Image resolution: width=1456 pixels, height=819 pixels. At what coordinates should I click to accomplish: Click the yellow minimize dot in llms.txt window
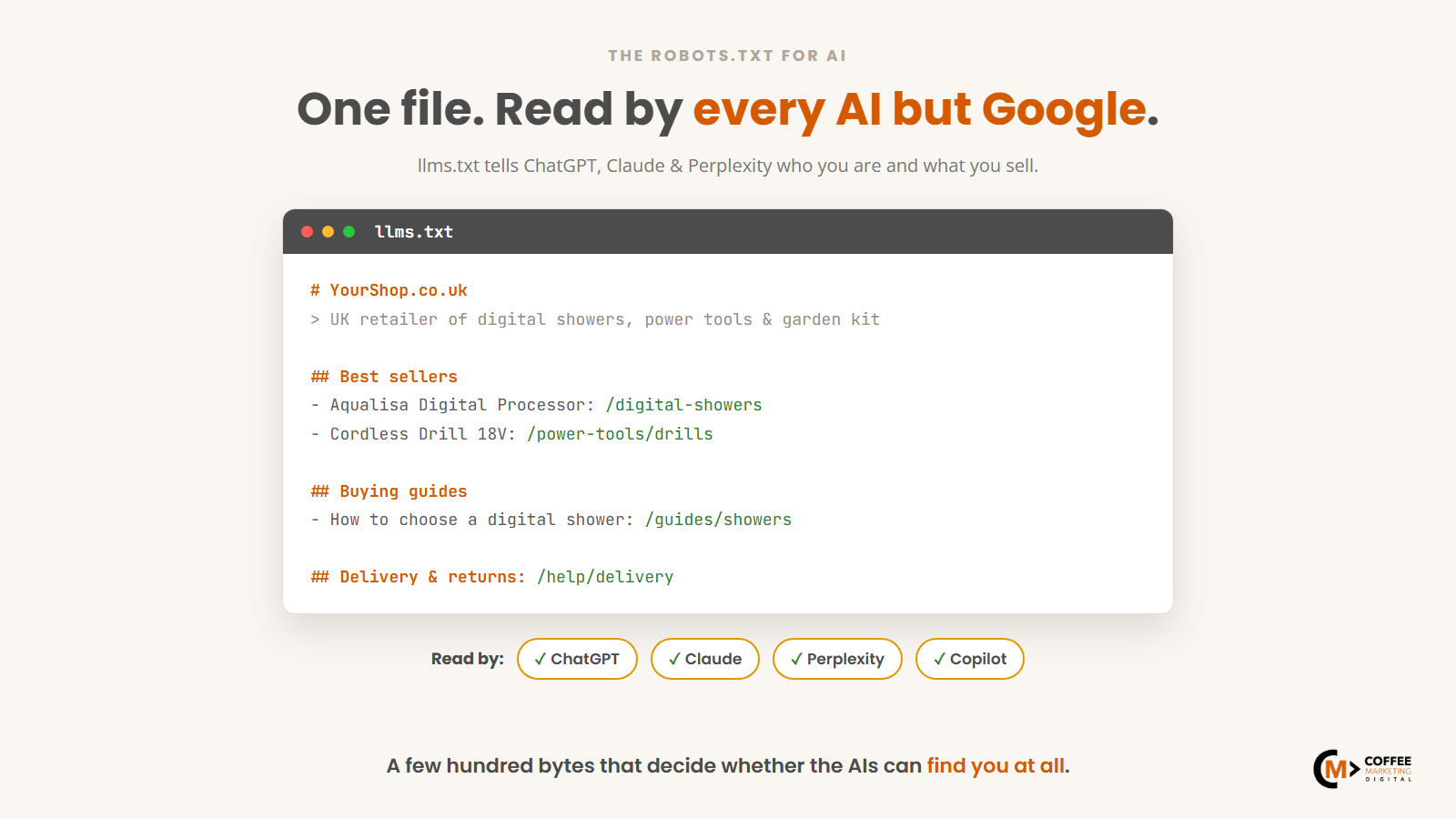pyautogui.click(x=329, y=232)
